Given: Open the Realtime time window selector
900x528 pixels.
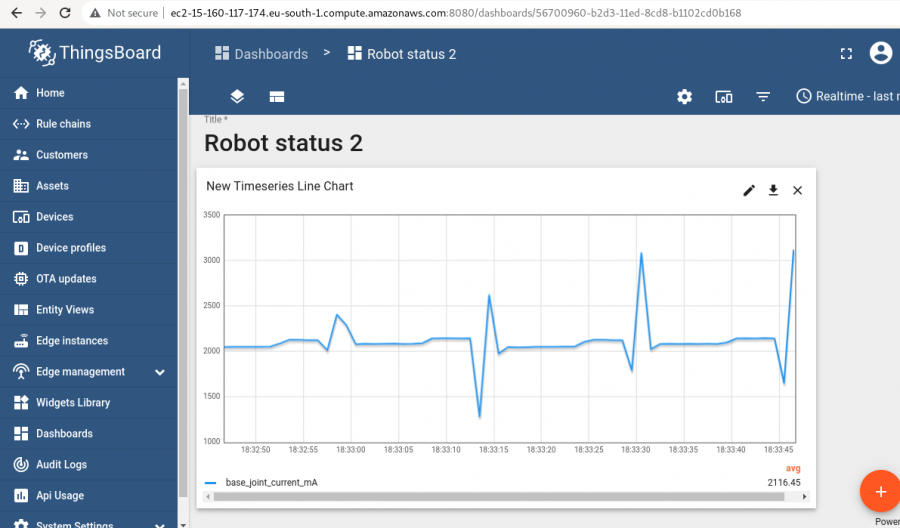Looking at the screenshot, I should tap(847, 97).
